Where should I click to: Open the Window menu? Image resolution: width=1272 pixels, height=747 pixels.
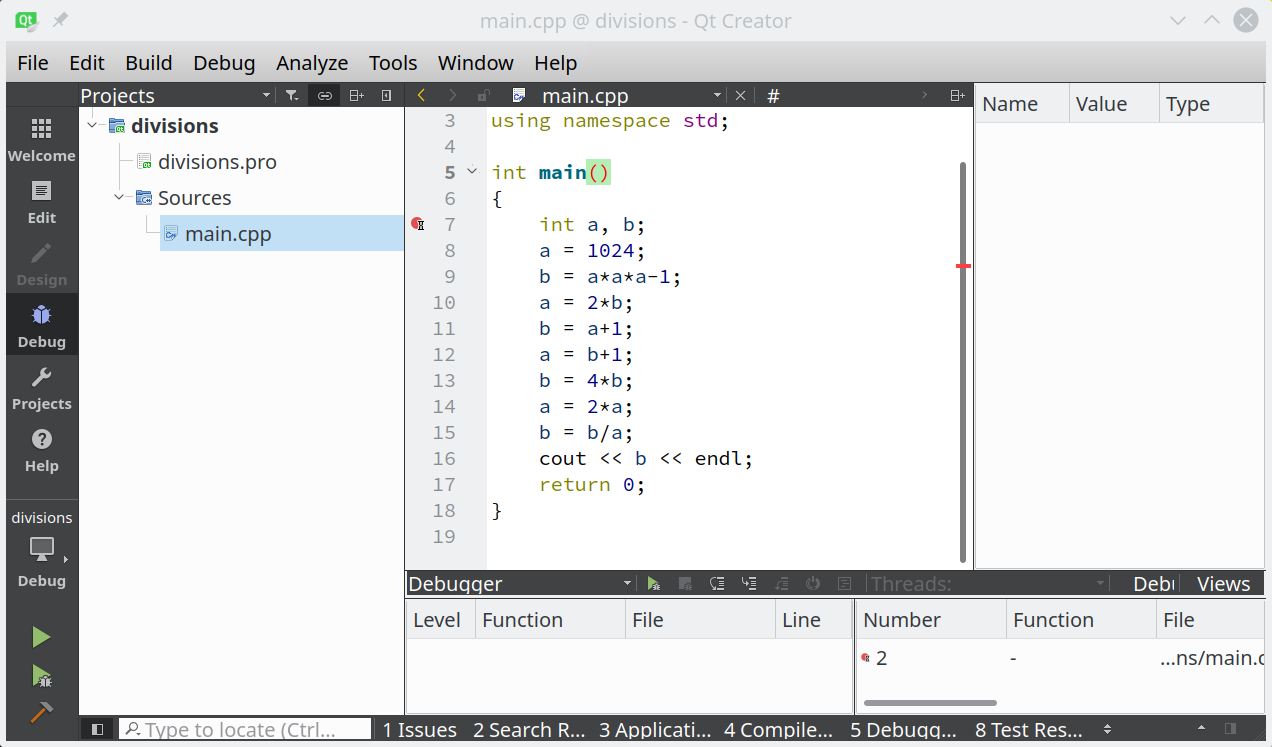pos(476,63)
